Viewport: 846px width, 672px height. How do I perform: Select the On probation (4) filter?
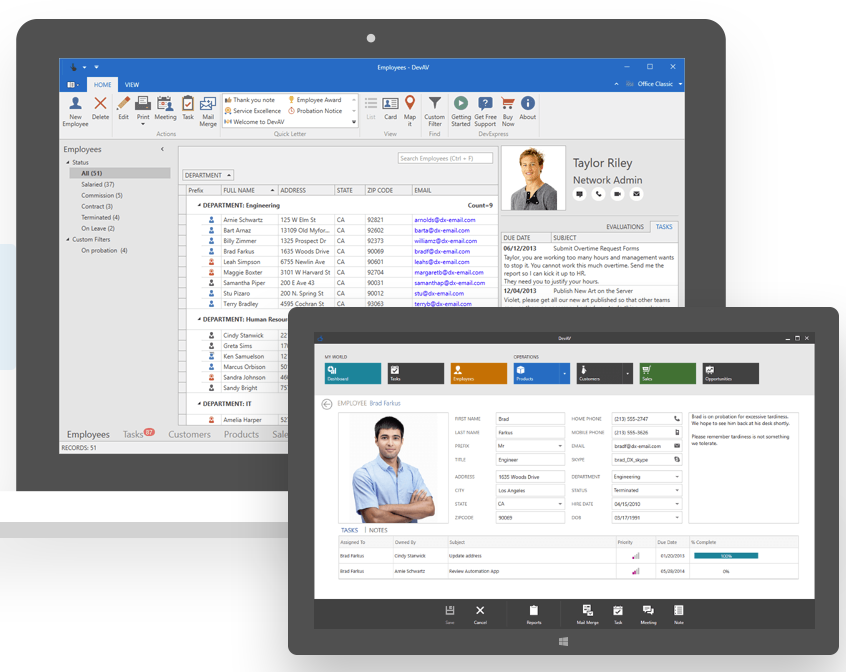(x=104, y=250)
